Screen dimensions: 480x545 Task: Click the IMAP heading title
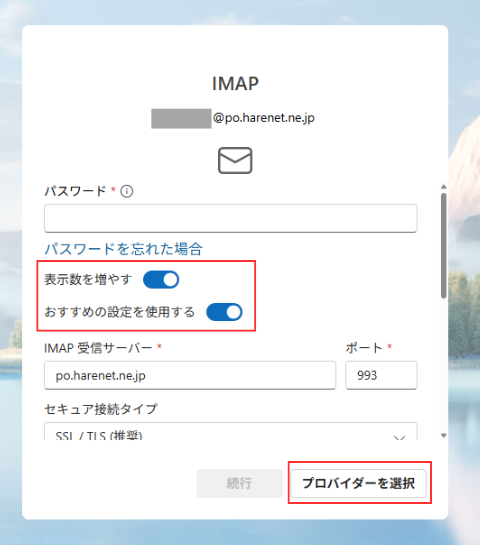click(x=235, y=84)
